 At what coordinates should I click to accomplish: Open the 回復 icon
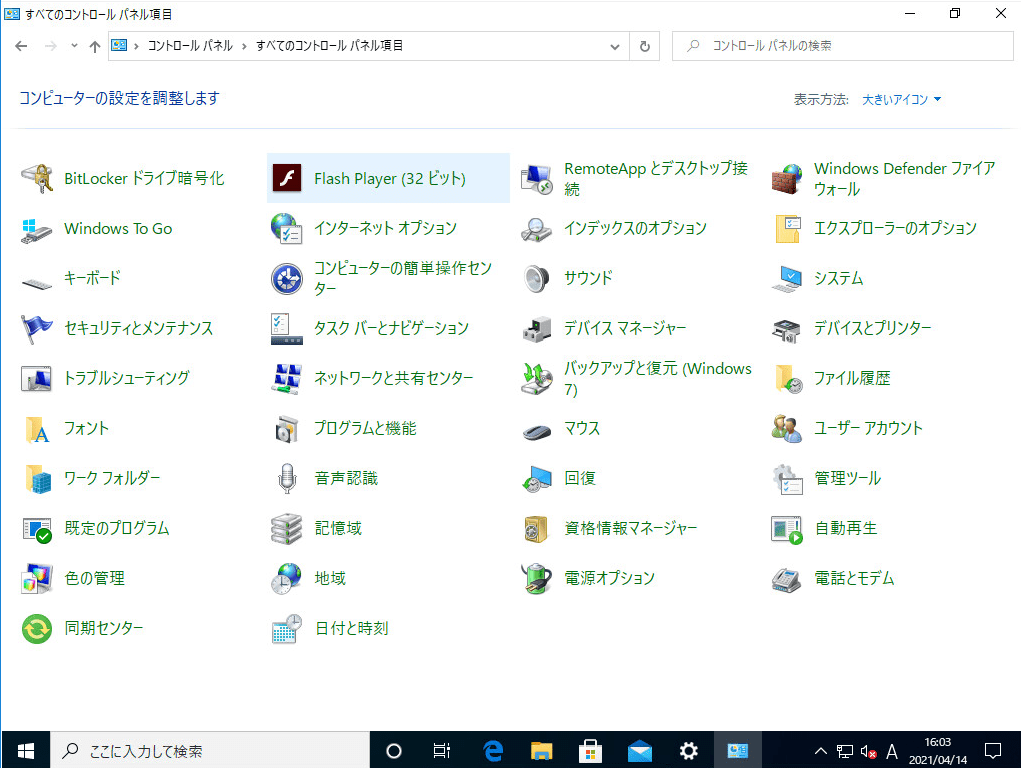[537, 479]
